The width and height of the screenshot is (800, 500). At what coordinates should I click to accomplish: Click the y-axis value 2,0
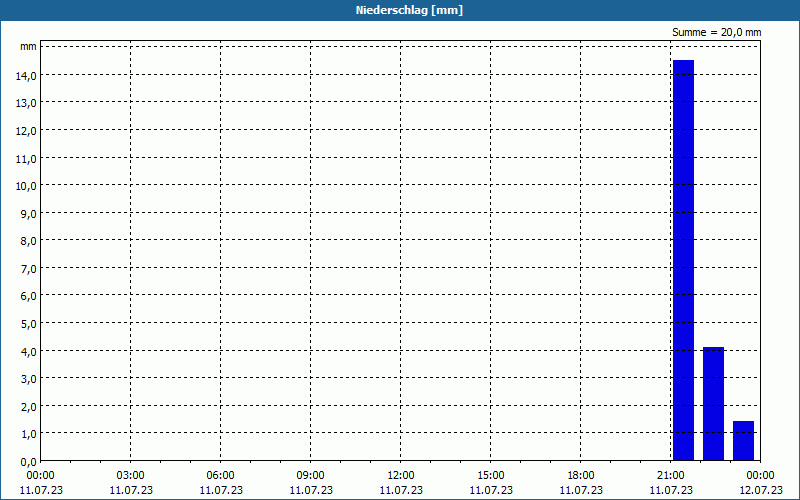point(29,407)
